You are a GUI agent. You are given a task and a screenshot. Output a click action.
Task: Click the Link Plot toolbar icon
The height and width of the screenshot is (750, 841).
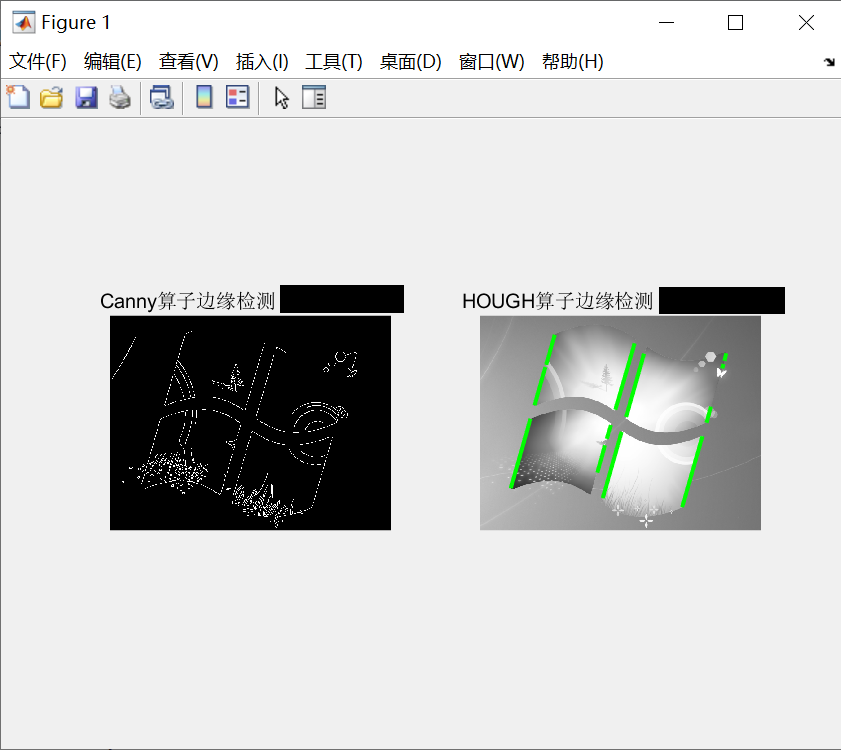point(161,98)
